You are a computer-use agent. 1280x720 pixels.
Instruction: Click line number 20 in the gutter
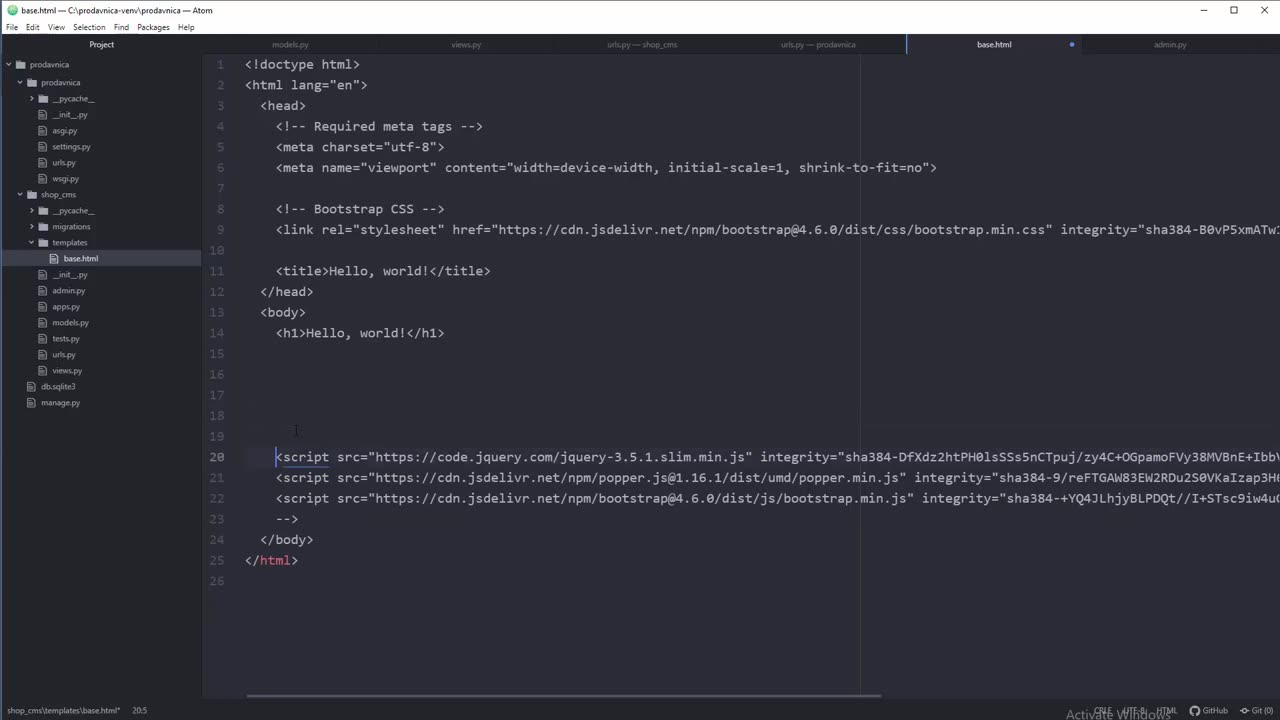coord(217,457)
